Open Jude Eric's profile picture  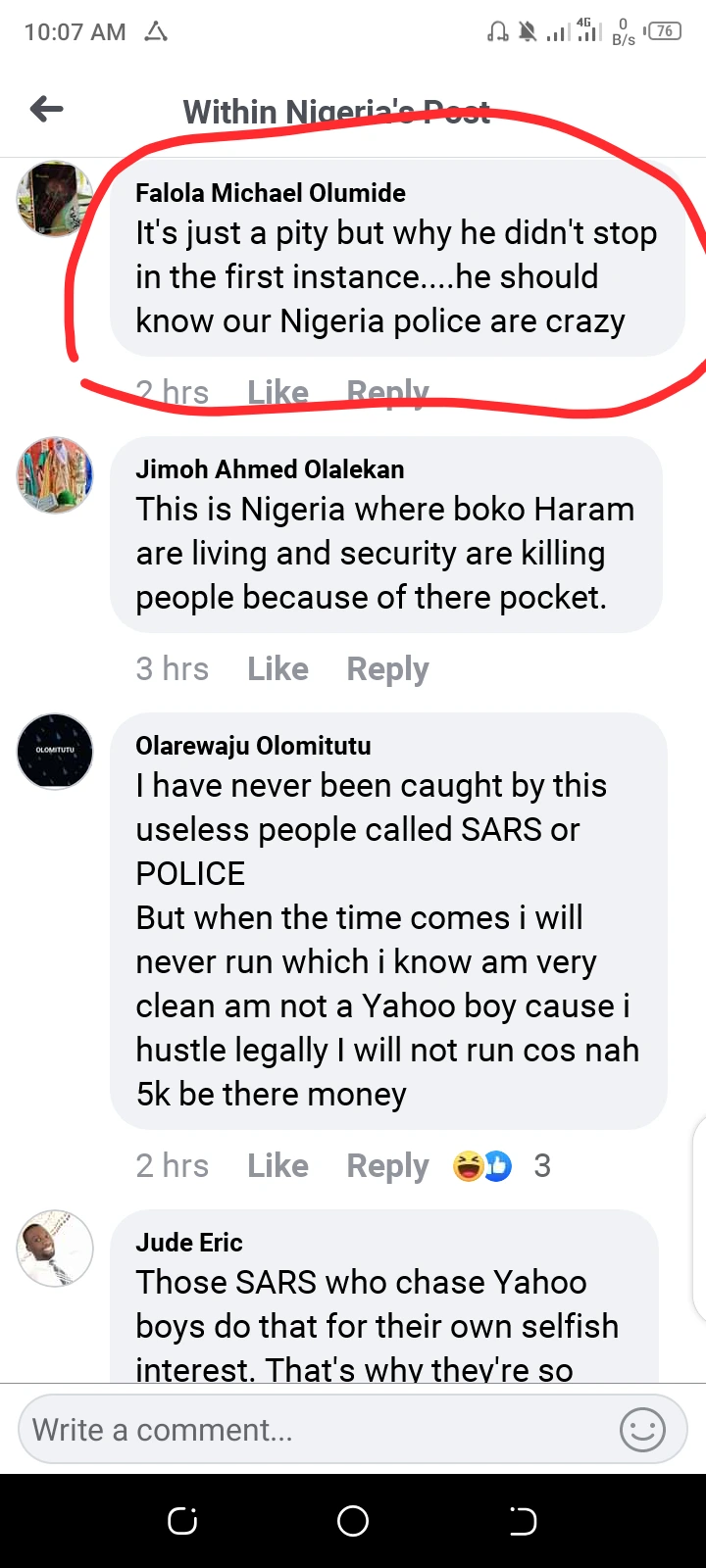point(55,1248)
